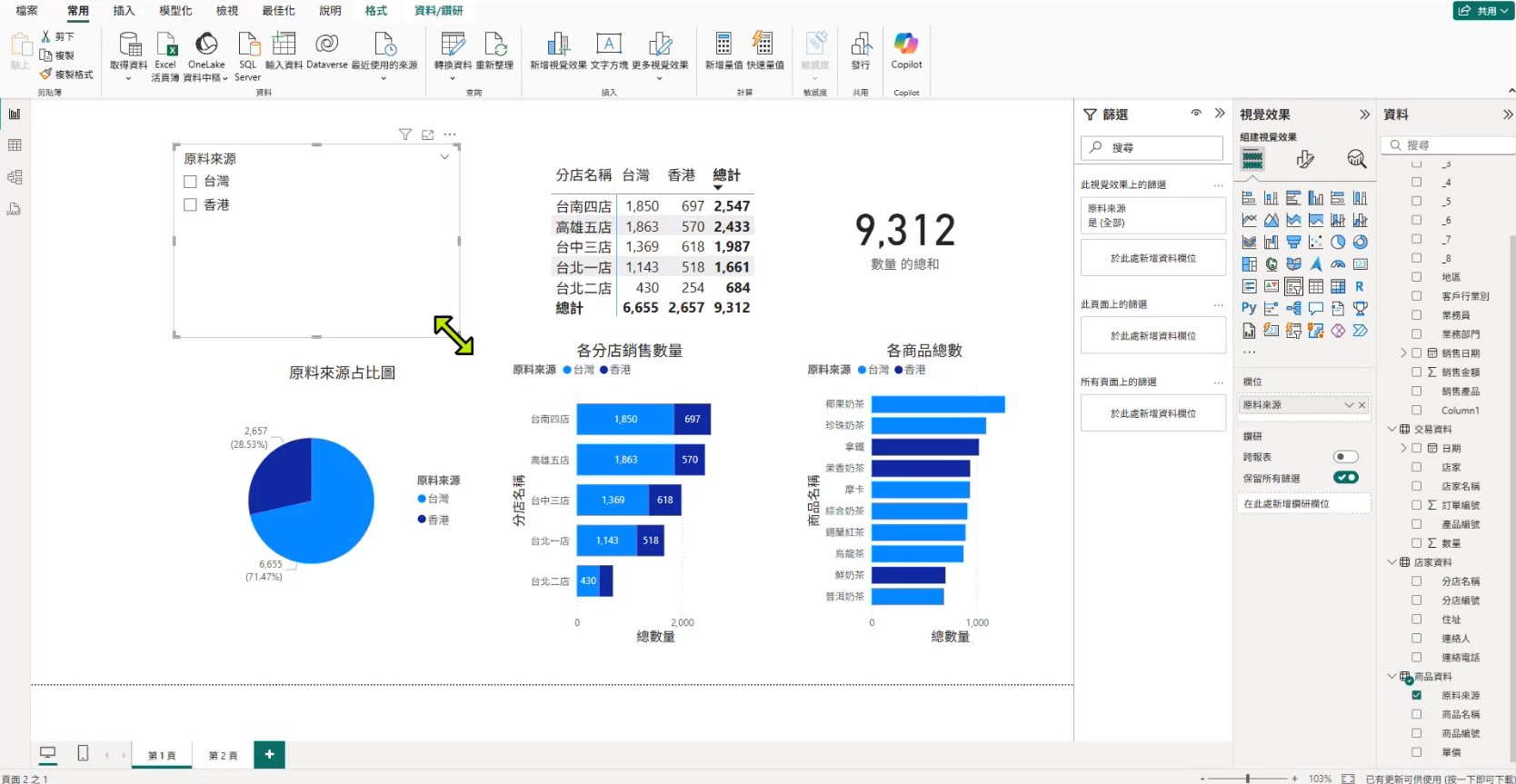Screen dimensions: 1516x784
Task: Click the Dataverse icon in the ribbon
Action: point(326,44)
